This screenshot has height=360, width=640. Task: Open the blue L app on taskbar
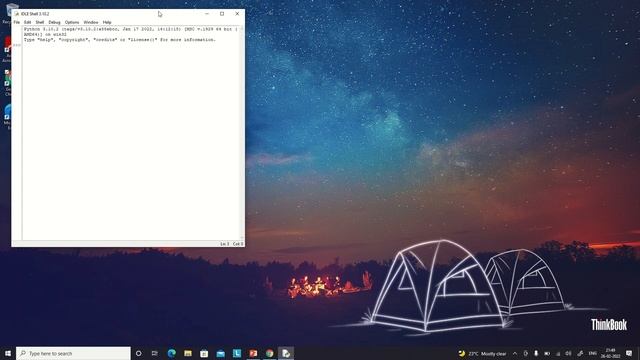pyautogui.click(x=237, y=353)
